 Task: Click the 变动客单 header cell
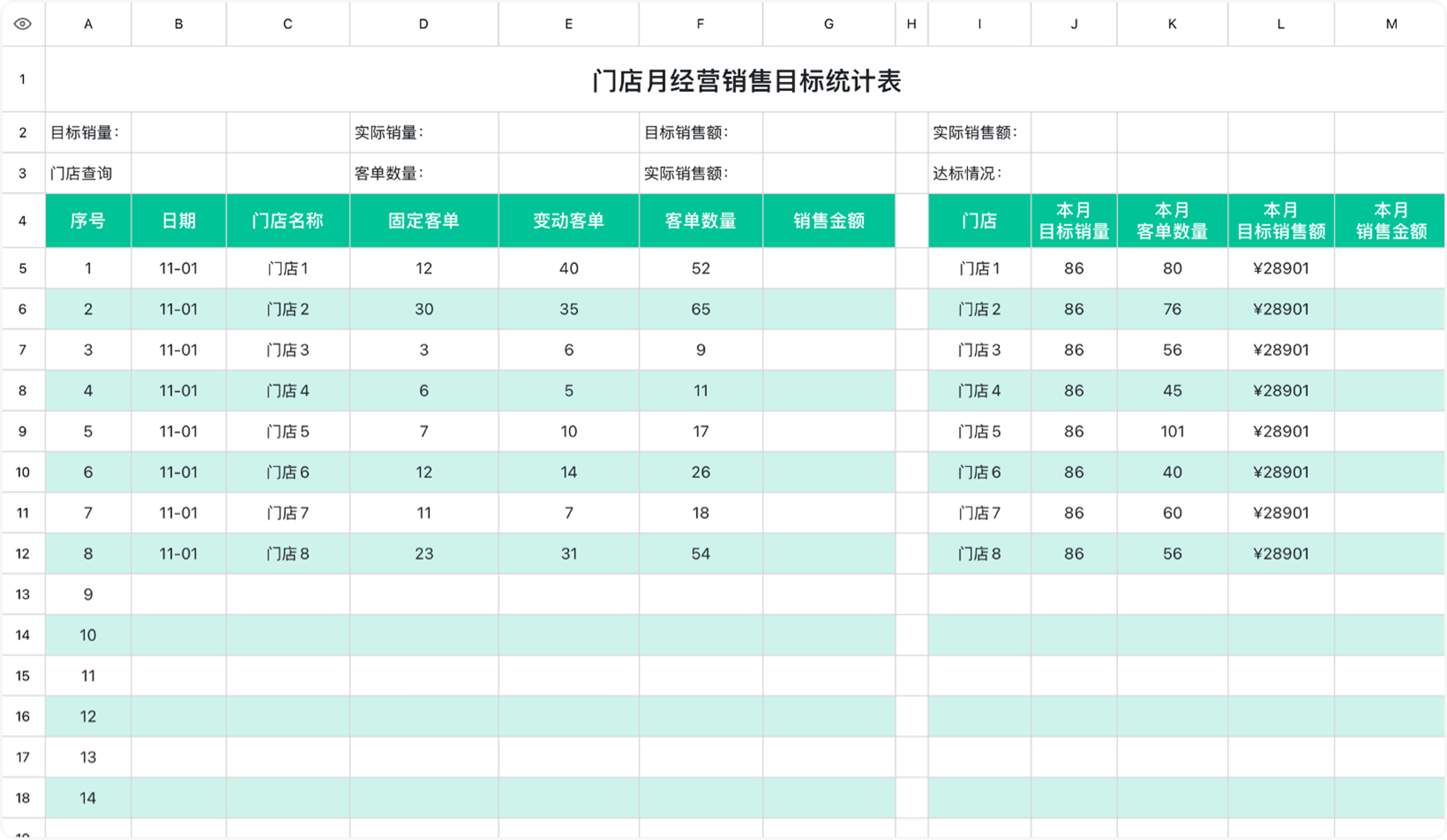click(x=568, y=221)
